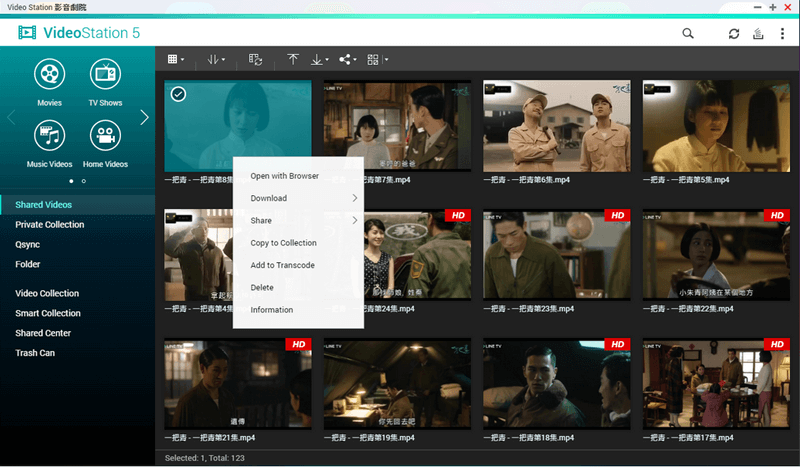Select the 第21集.mp4 video thumbnail

point(238,384)
